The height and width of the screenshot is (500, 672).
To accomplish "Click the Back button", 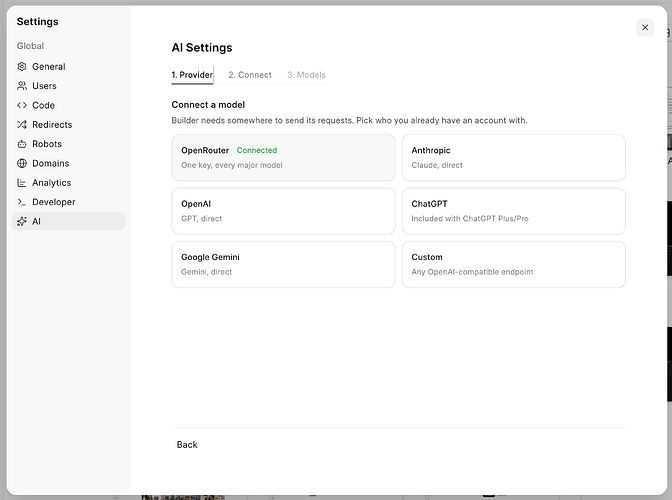I will pos(187,445).
